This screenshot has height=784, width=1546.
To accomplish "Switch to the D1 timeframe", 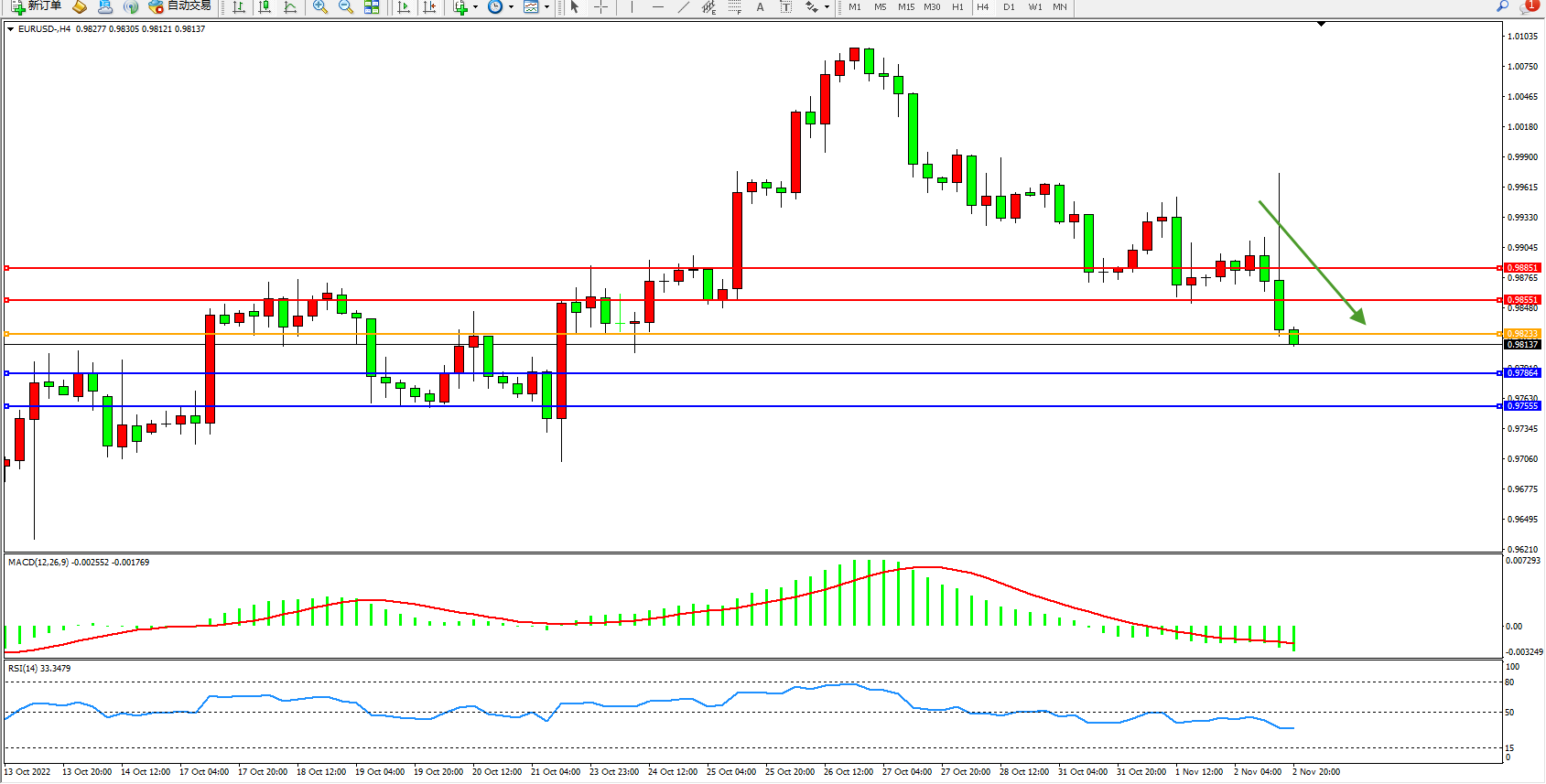I will click(1009, 7).
